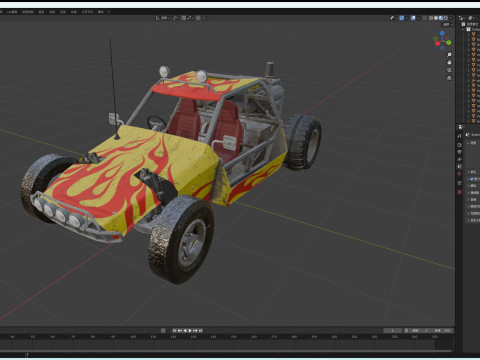This screenshot has height=360, width=480.
Task: Open the gizmo settings dropdown arrow
Action: [x=406, y=18]
